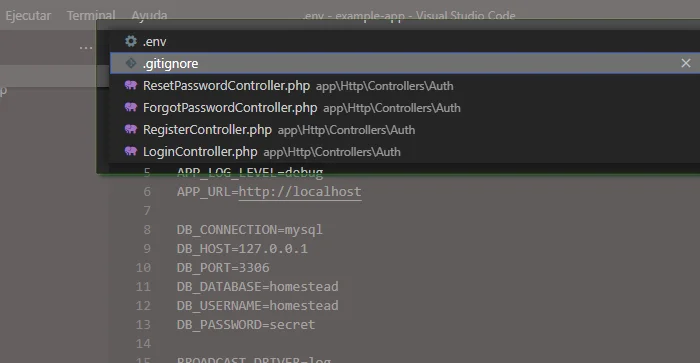The image size is (700, 363).
Task: Click the DB_HOST=127.0.0.1 line
Action: 242,249
